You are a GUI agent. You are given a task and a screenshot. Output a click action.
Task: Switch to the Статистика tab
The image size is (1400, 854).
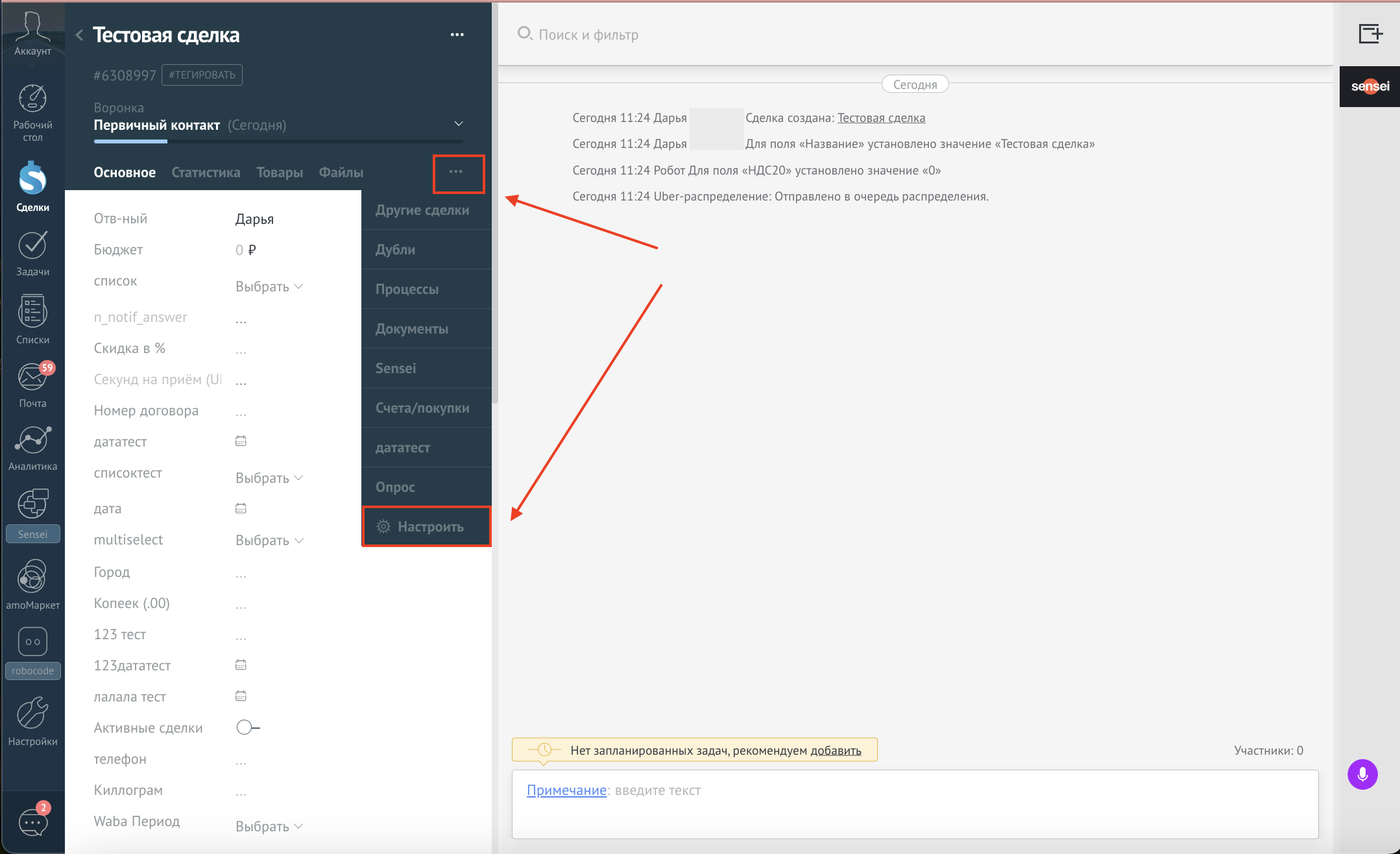[206, 173]
